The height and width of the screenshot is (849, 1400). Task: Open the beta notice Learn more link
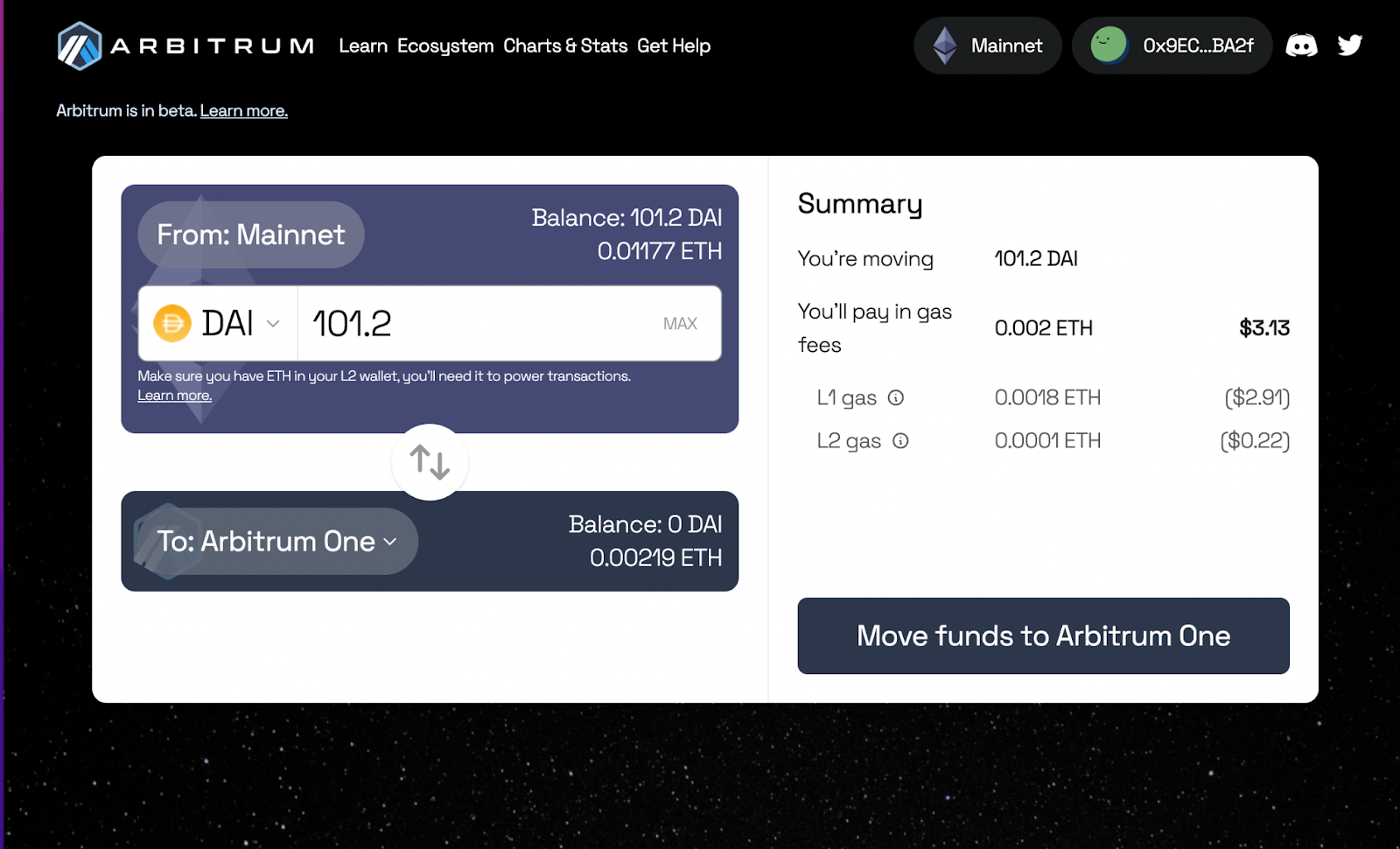244,110
